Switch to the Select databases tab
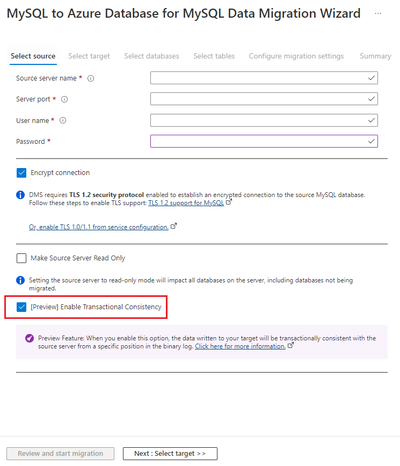 pyautogui.click(x=152, y=56)
